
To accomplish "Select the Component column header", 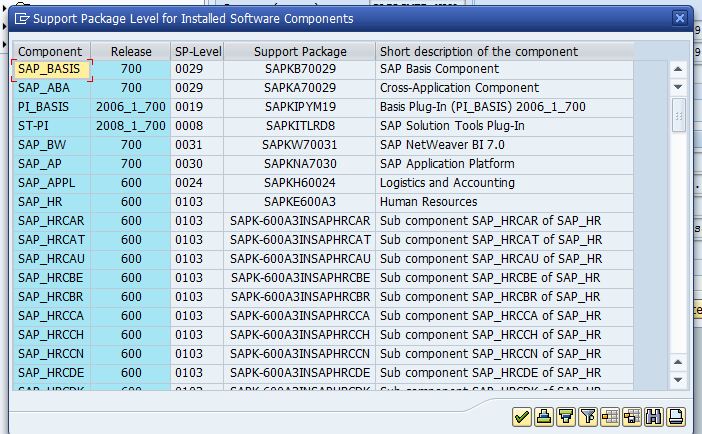I will [51, 52].
